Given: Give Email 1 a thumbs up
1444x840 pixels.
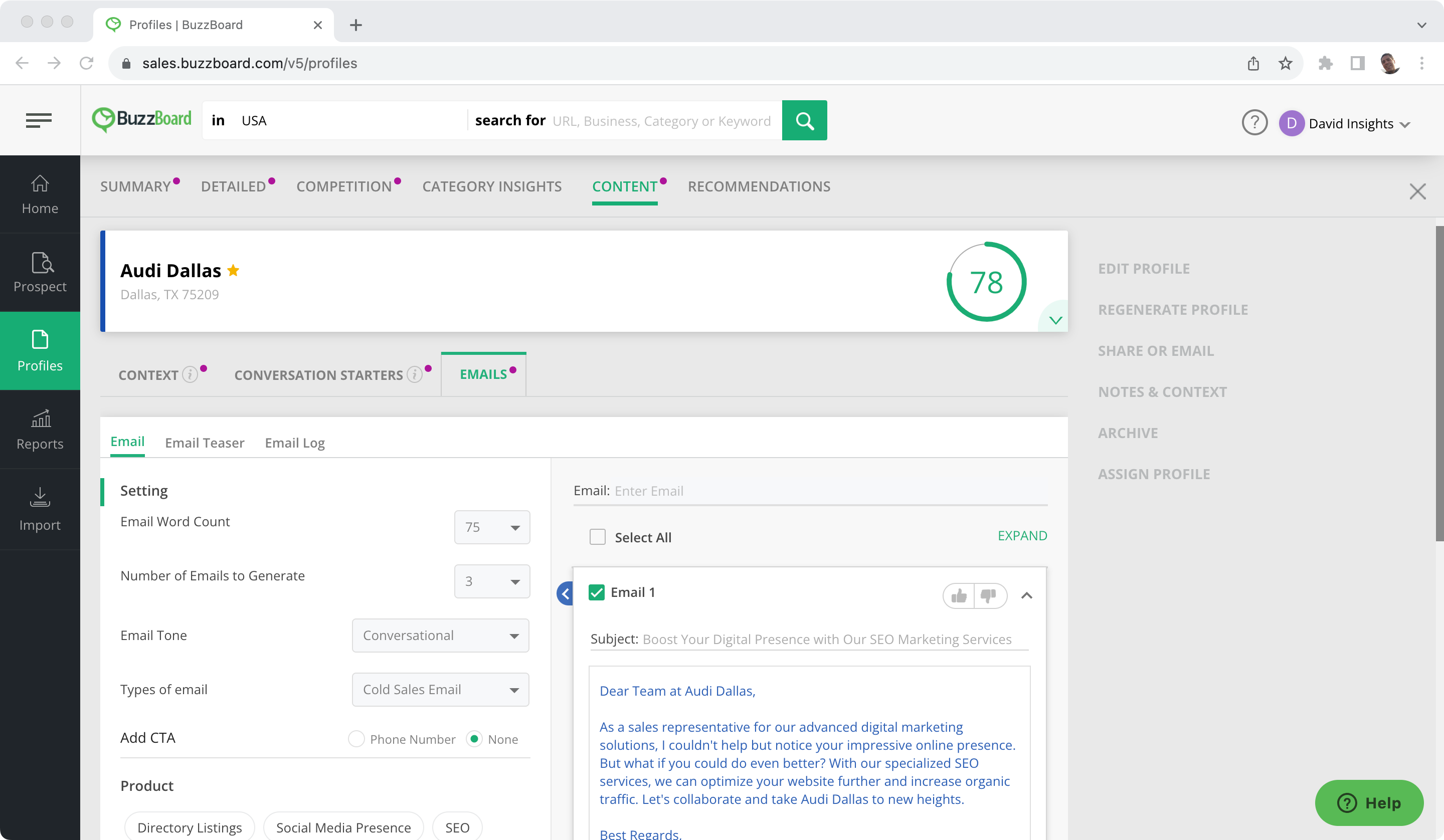Looking at the screenshot, I should [x=959, y=596].
